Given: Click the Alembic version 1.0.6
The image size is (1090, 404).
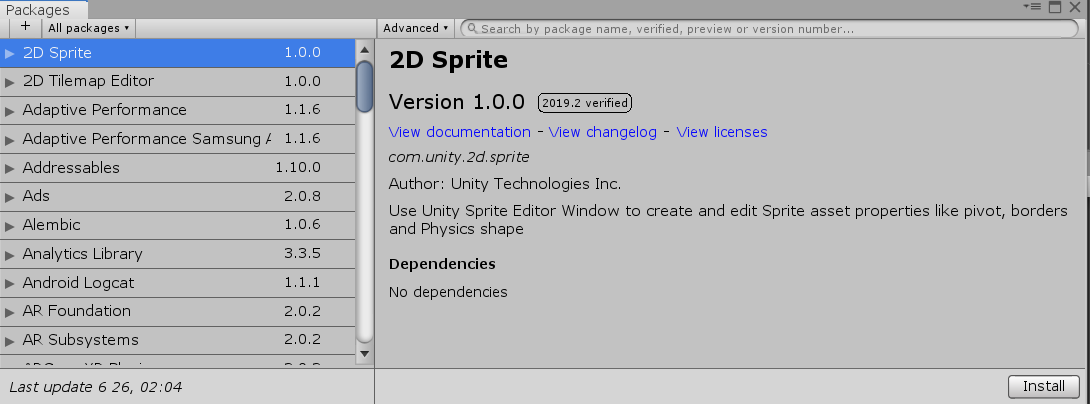Looking at the screenshot, I should pyautogui.click(x=302, y=225).
